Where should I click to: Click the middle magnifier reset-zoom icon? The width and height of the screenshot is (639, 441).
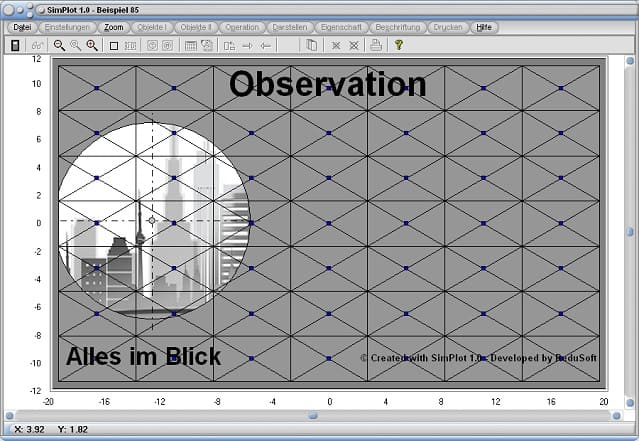coord(76,45)
